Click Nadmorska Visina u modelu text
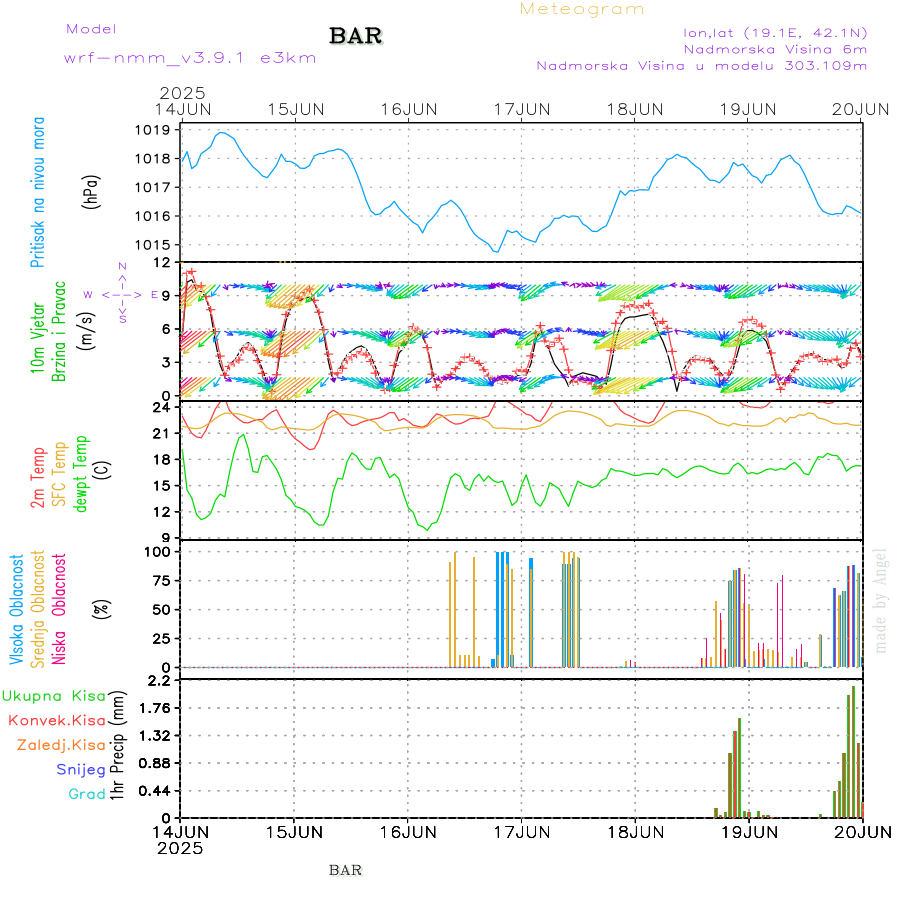This screenshot has height=900, width=900. click(x=701, y=66)
